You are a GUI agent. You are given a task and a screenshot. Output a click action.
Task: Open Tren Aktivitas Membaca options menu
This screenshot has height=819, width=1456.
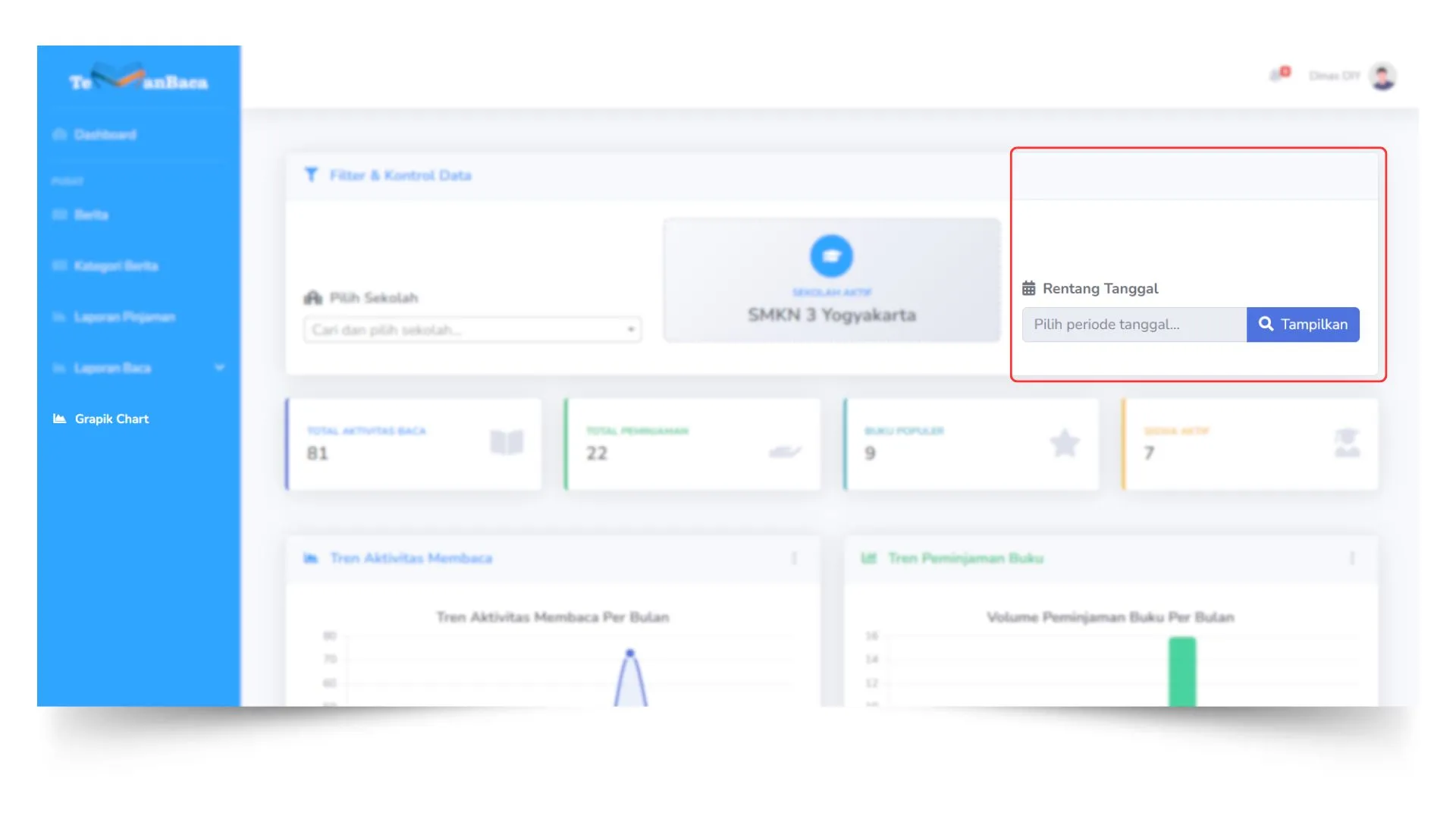coord(794,558)
